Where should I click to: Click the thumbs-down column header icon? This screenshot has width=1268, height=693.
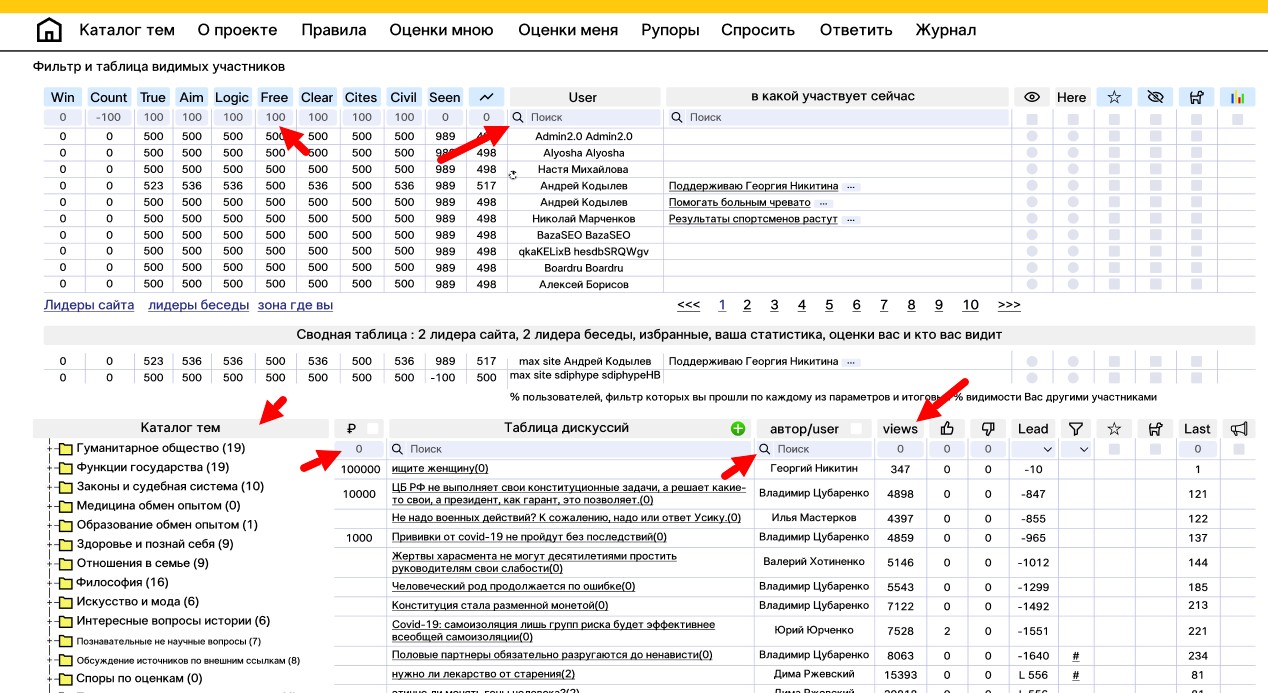click(x=988, y=429)
